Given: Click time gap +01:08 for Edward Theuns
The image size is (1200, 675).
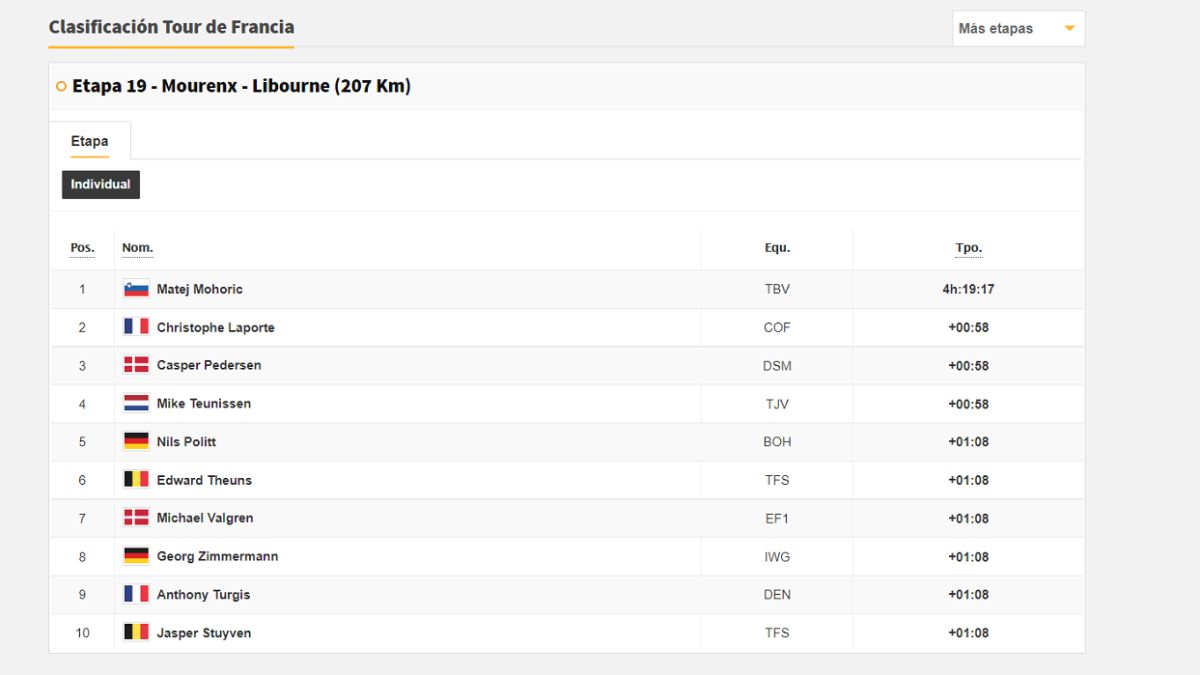Looking at the screenshot, I should point(968,480).
